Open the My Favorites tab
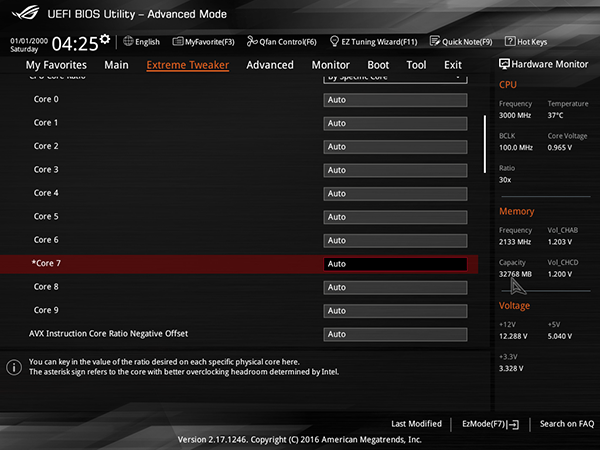This screenshot has width=600, height=450. tap(56, 65)
